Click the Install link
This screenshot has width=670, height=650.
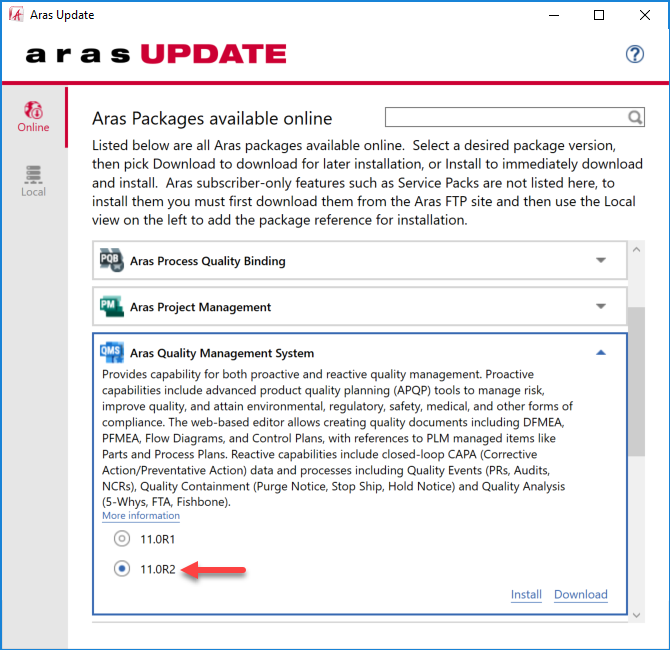click(x=526, y=594)
